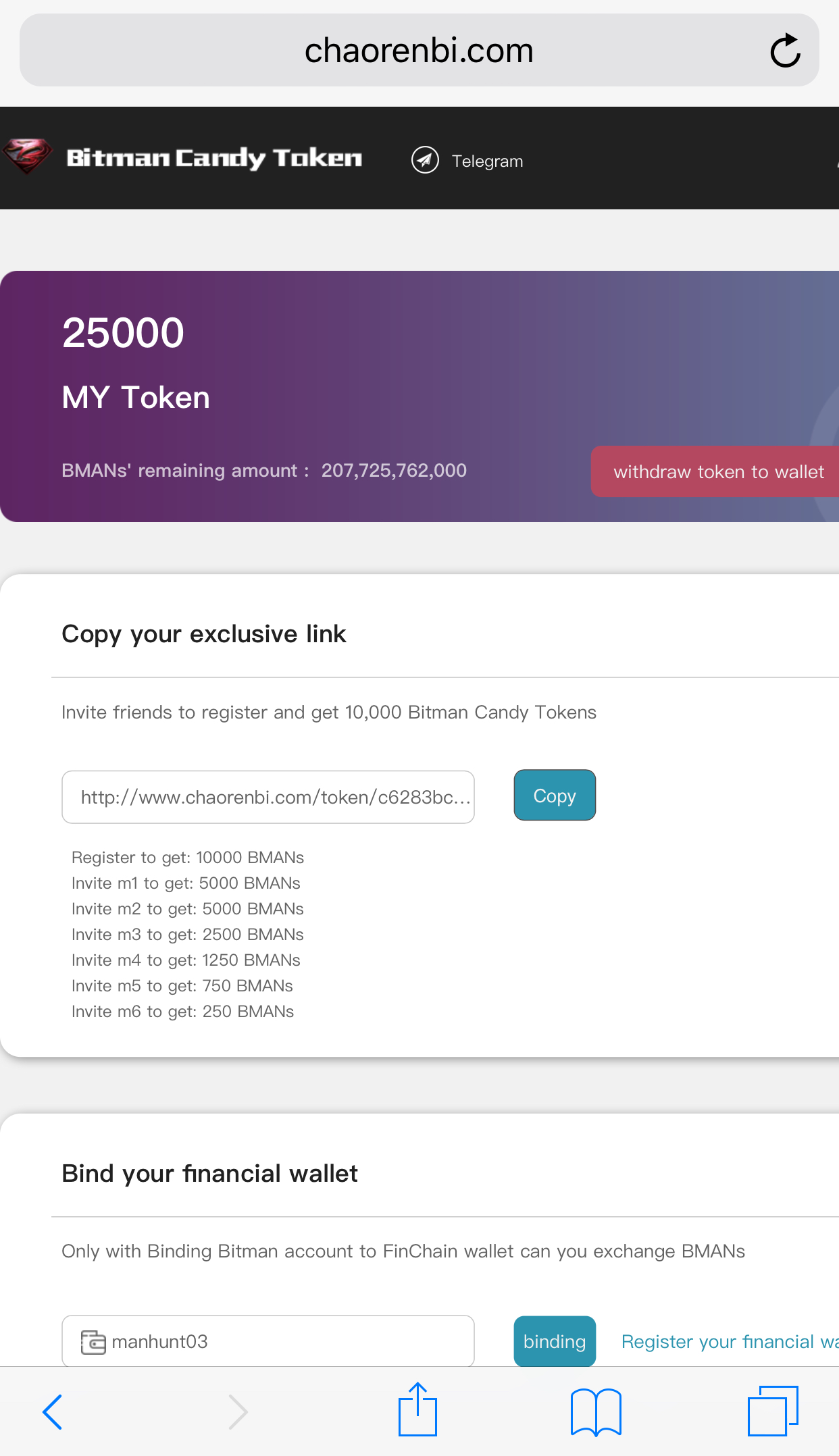This screenshot has height=1456, width=839.
Task: Go back with browser back arrow
Action: 52,1411
